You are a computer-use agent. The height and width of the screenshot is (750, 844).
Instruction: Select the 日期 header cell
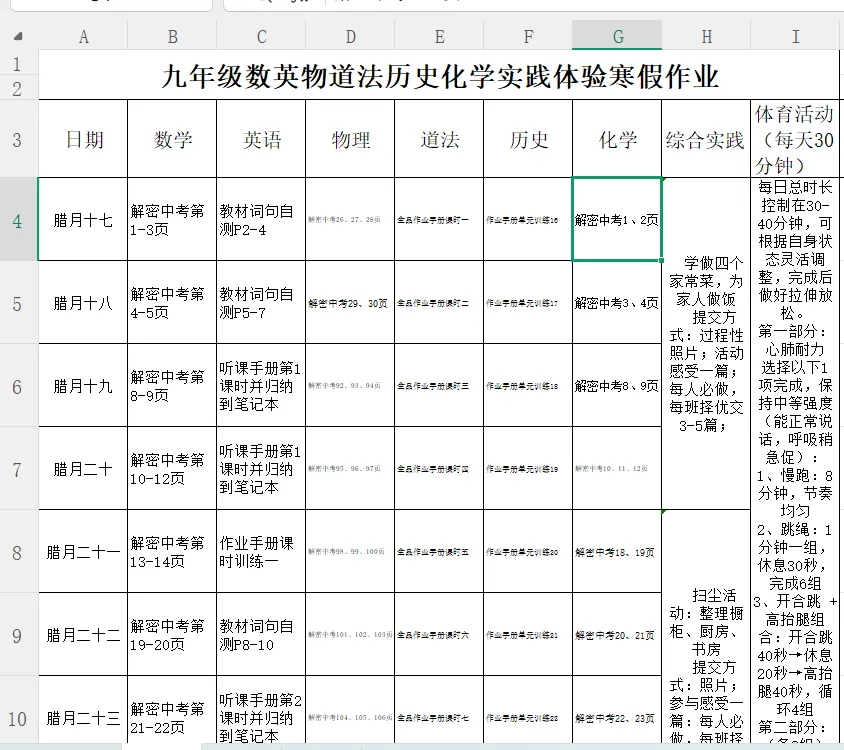pos(83,139)
